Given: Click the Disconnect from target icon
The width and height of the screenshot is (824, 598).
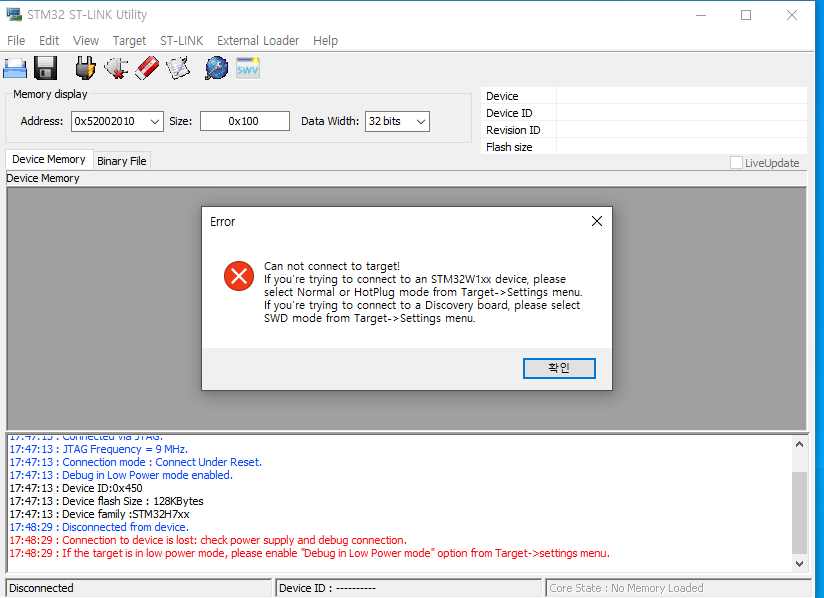Looking at the screenshot, I should point(116,68).
